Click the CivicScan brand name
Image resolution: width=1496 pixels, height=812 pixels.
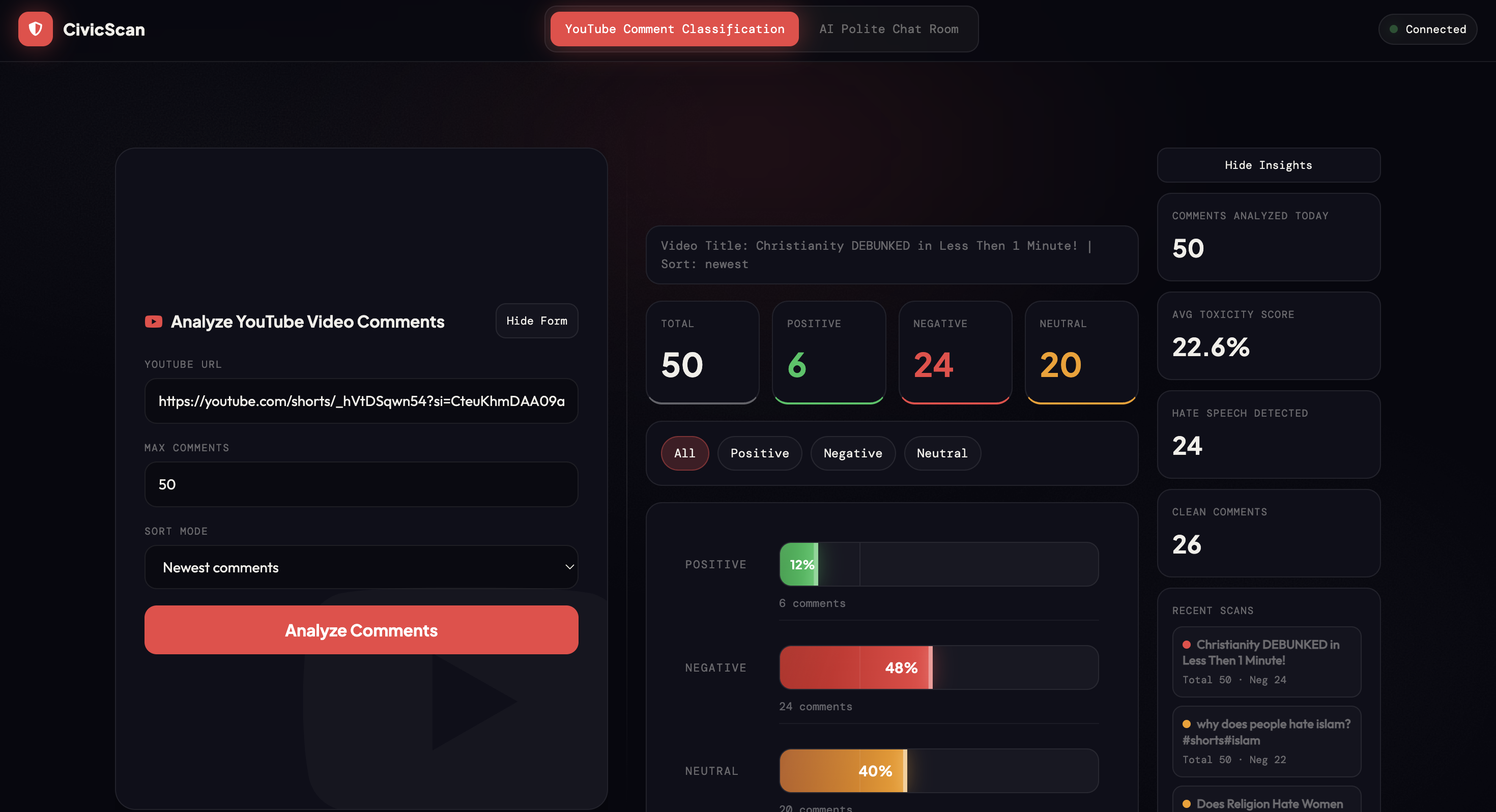point(104,30)
